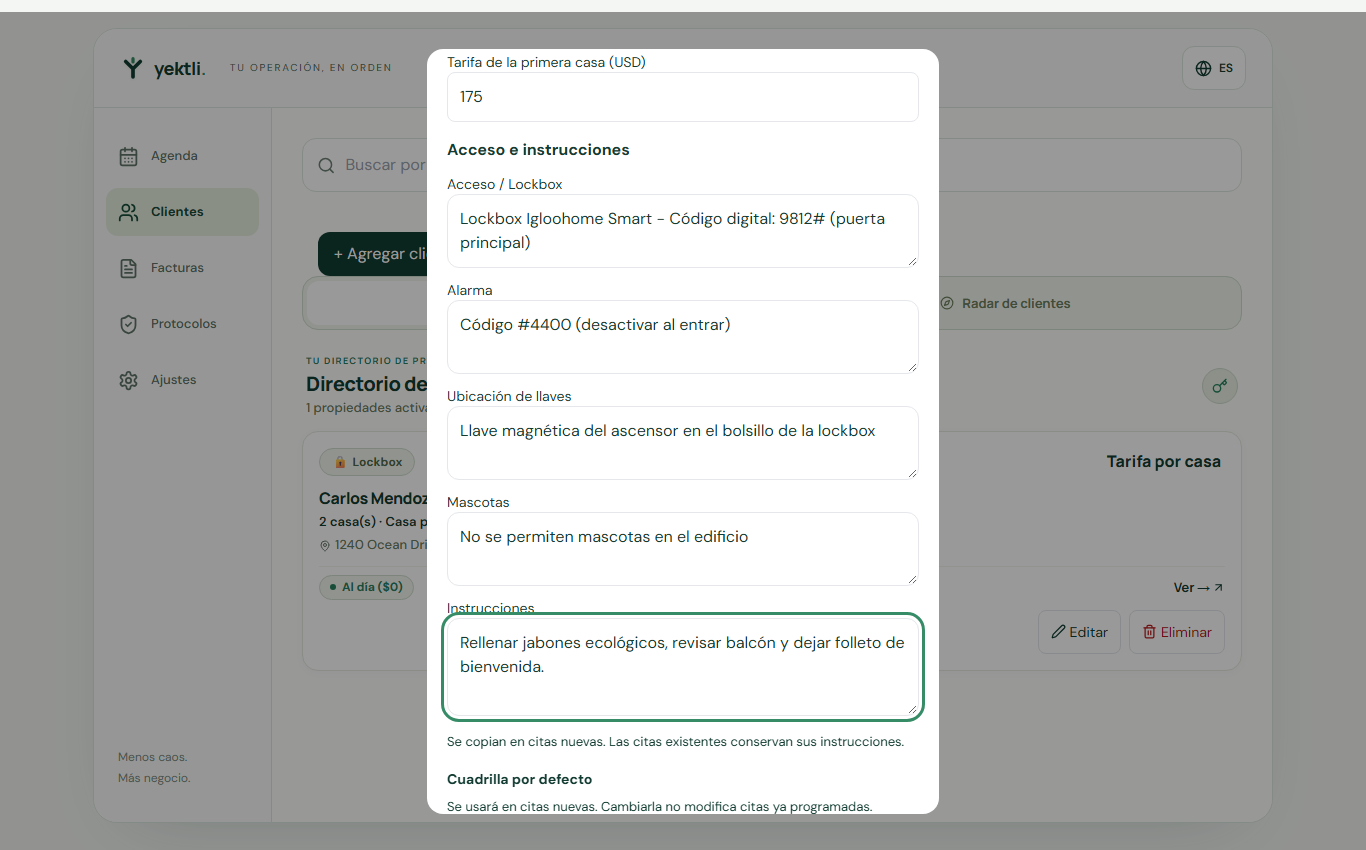Click the 'Cuadrilla por defecto' heading
1366x850 pixels.
pos(520,779)
